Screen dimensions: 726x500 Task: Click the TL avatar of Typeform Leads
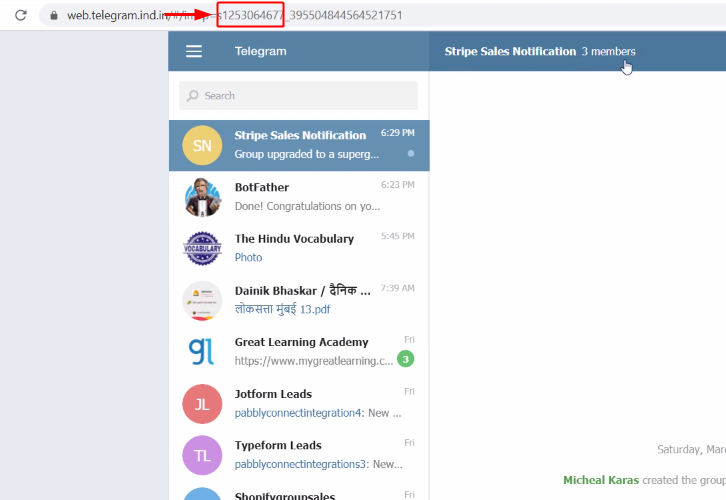[x=202, y=455]
